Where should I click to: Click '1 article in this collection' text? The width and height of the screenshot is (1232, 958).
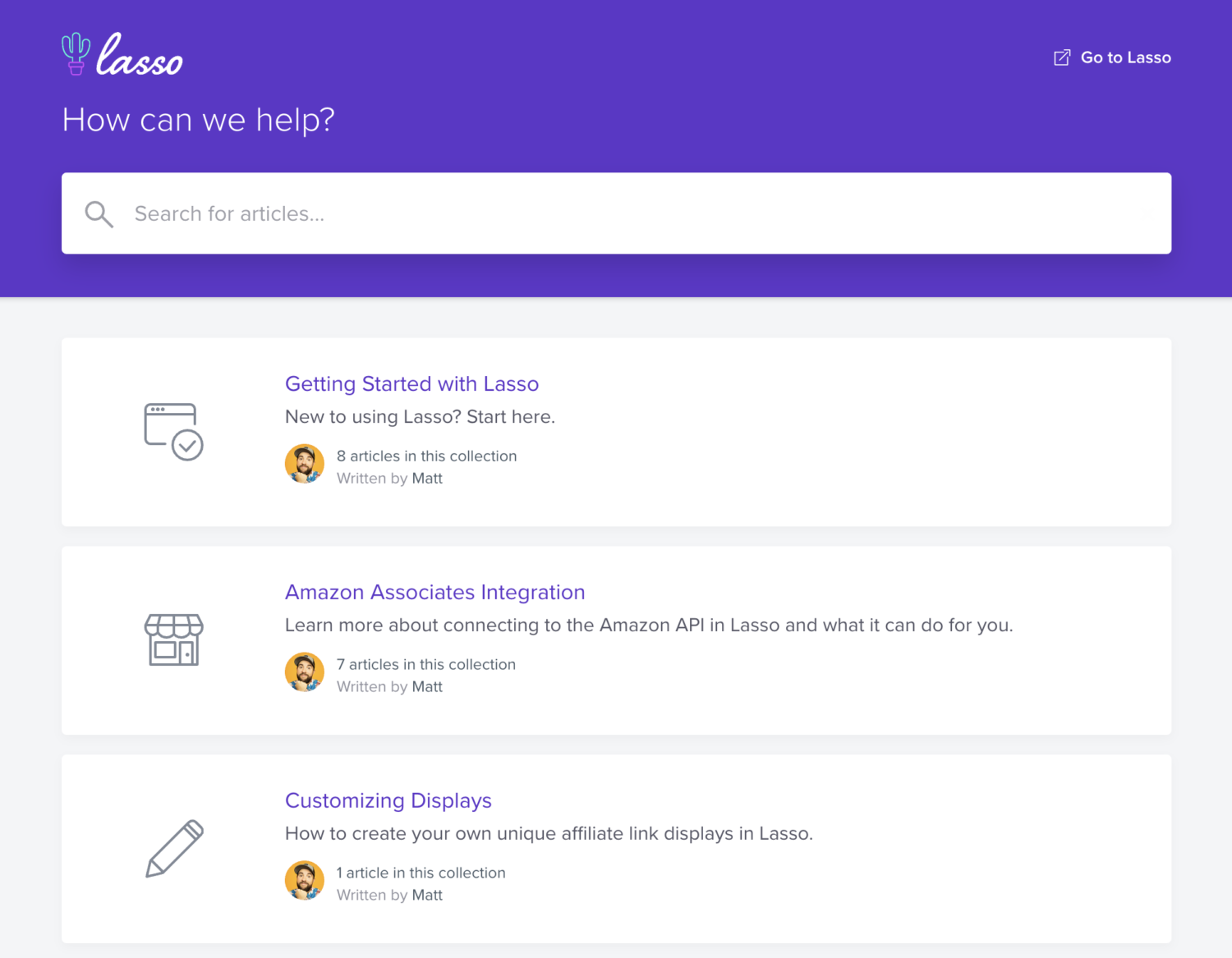pyautogui.click(x=421, y=873)
